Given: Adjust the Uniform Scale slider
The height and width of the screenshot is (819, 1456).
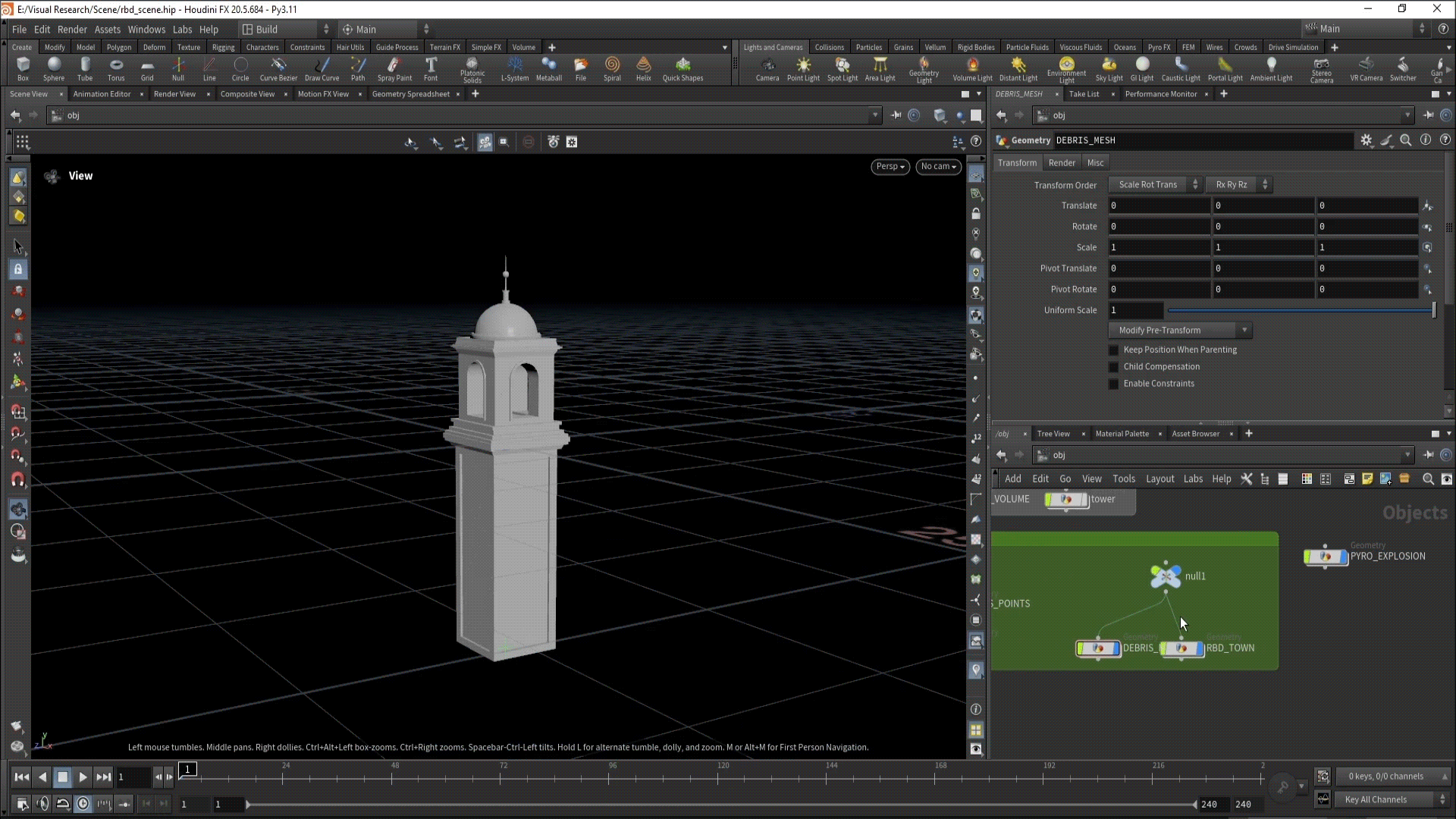Looking at the screenshot, I should (x=1300, y=310).
